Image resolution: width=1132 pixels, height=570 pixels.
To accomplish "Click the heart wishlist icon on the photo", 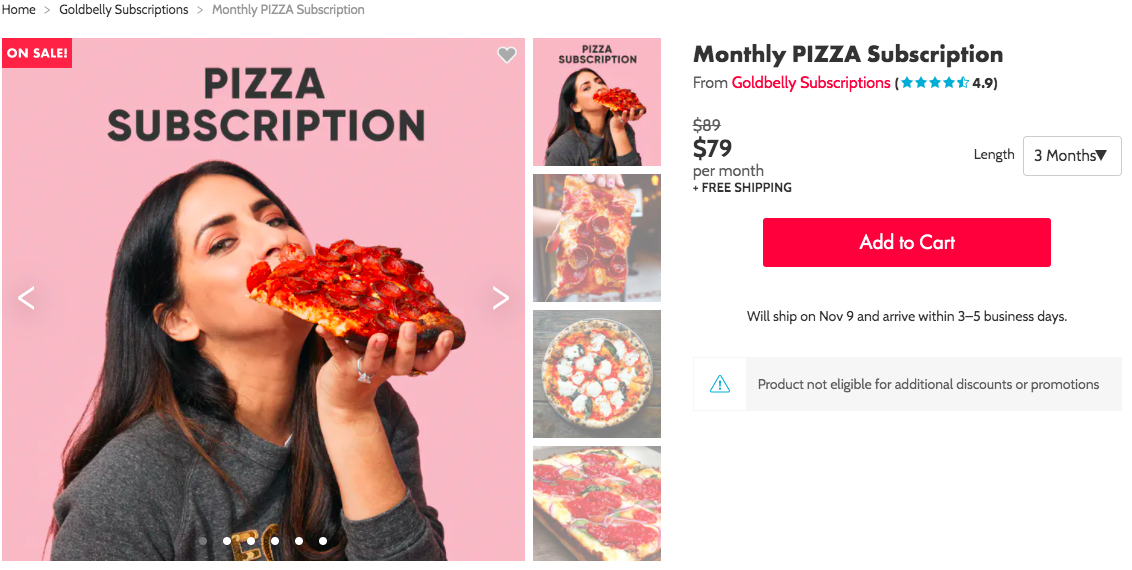I will [507, 55].
